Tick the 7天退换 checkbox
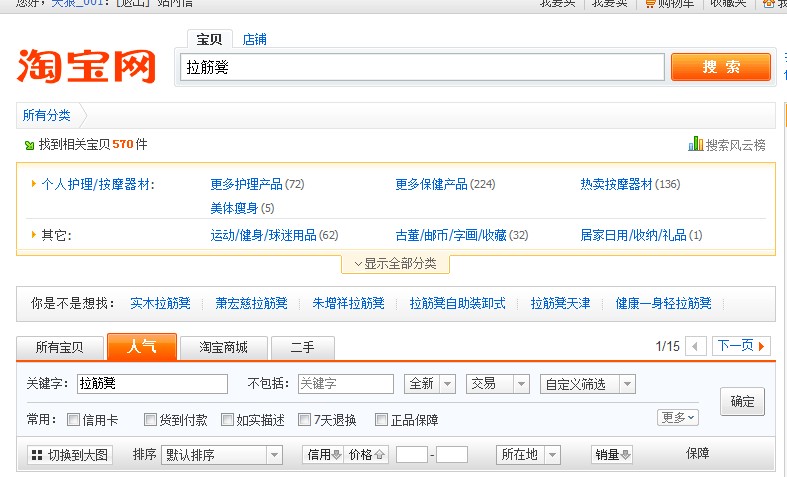787x477 pixels. 304,419
